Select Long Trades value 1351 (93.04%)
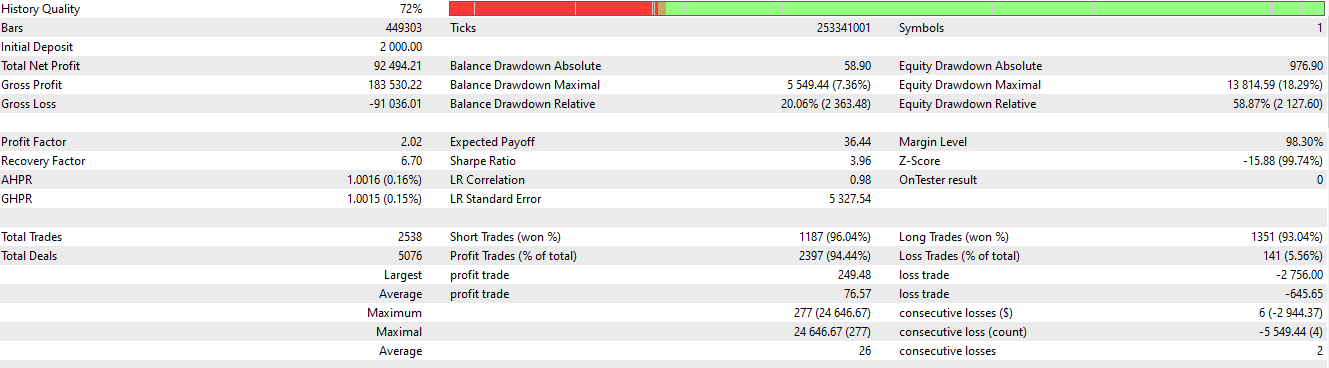Image resolution: width=1329 pixels, height=368 pixels. (x=1287, y=237)
